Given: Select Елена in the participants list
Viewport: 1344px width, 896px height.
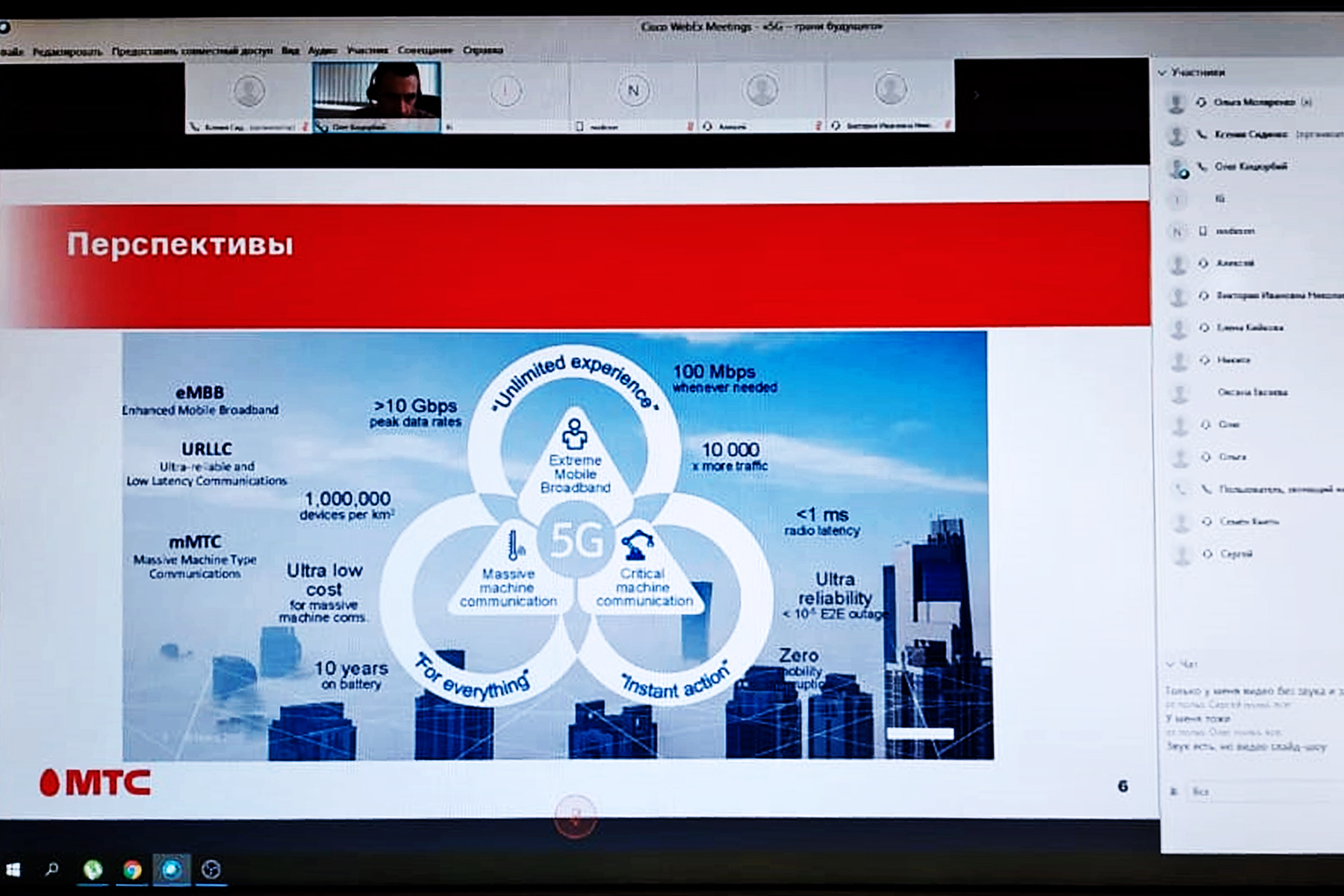Looking at the screenshot, I should [1249, 328].
